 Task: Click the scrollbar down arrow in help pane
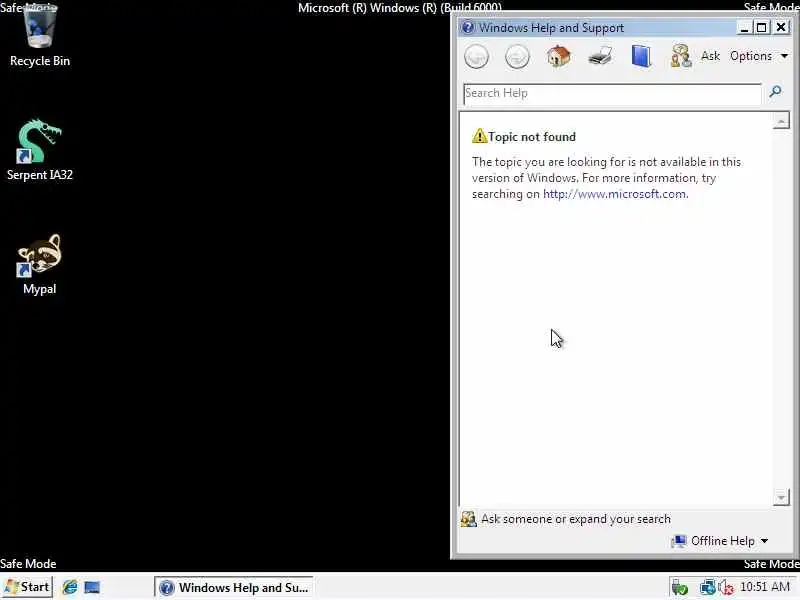tap(781, 496)
